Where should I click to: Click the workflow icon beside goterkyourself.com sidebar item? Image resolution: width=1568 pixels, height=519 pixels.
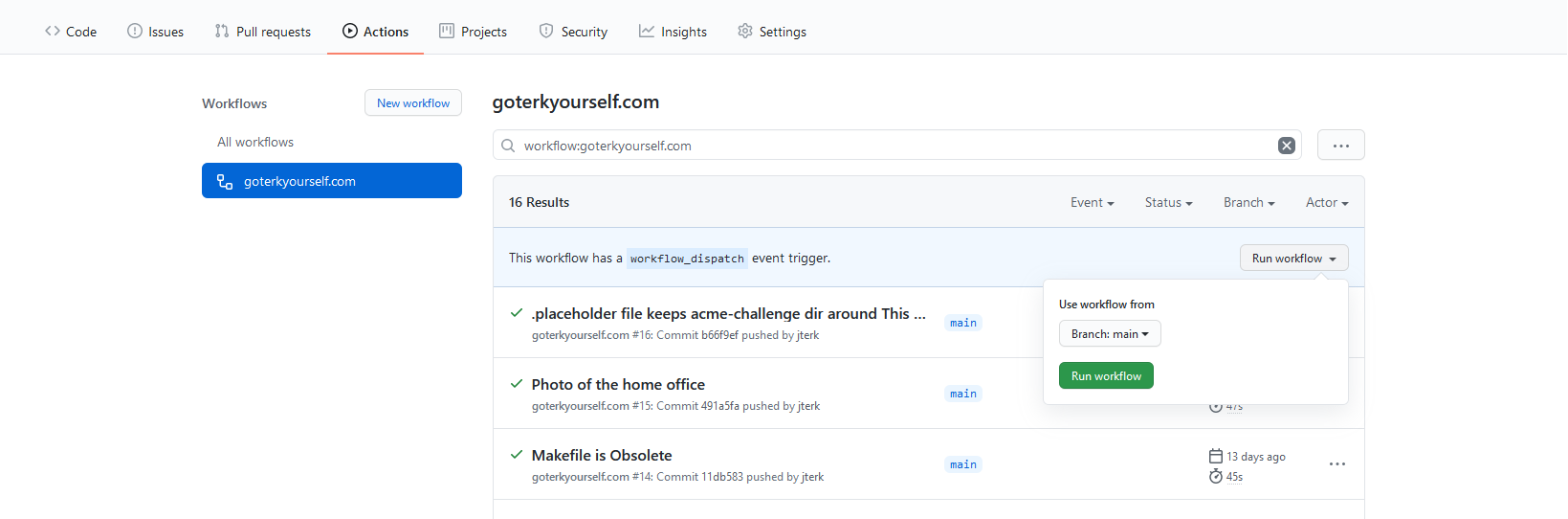point(225,181)
